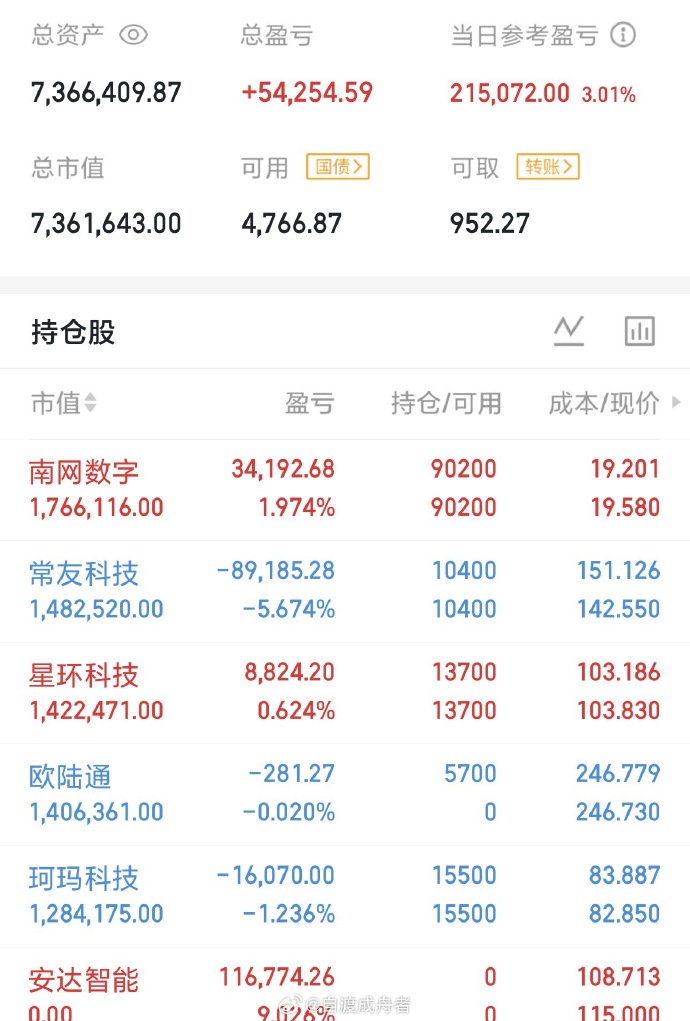Open 欧陆通 stock details
The width and height of the screenshot is (690, 1021).
point(70,776)
